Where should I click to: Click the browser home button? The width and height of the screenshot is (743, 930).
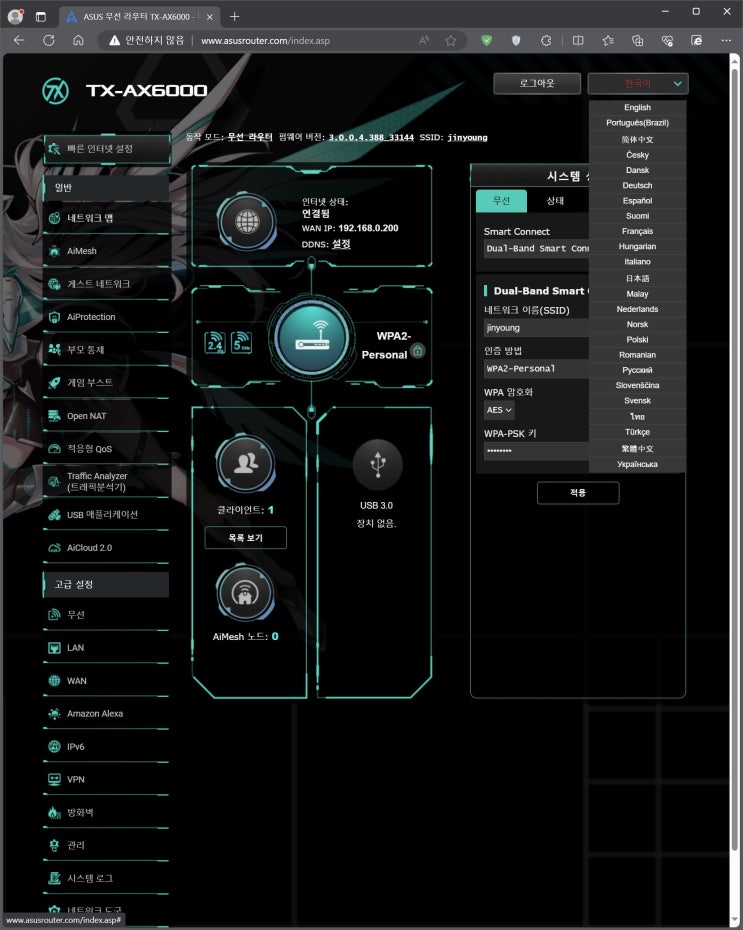(78, 40)
